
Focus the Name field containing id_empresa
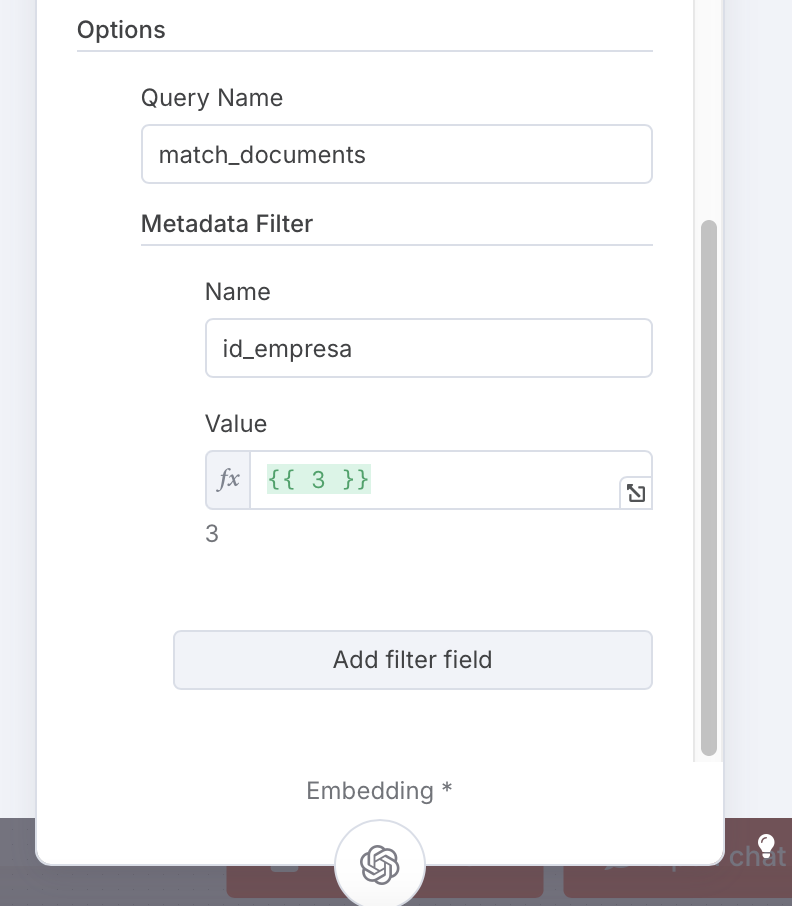(429, 348)
